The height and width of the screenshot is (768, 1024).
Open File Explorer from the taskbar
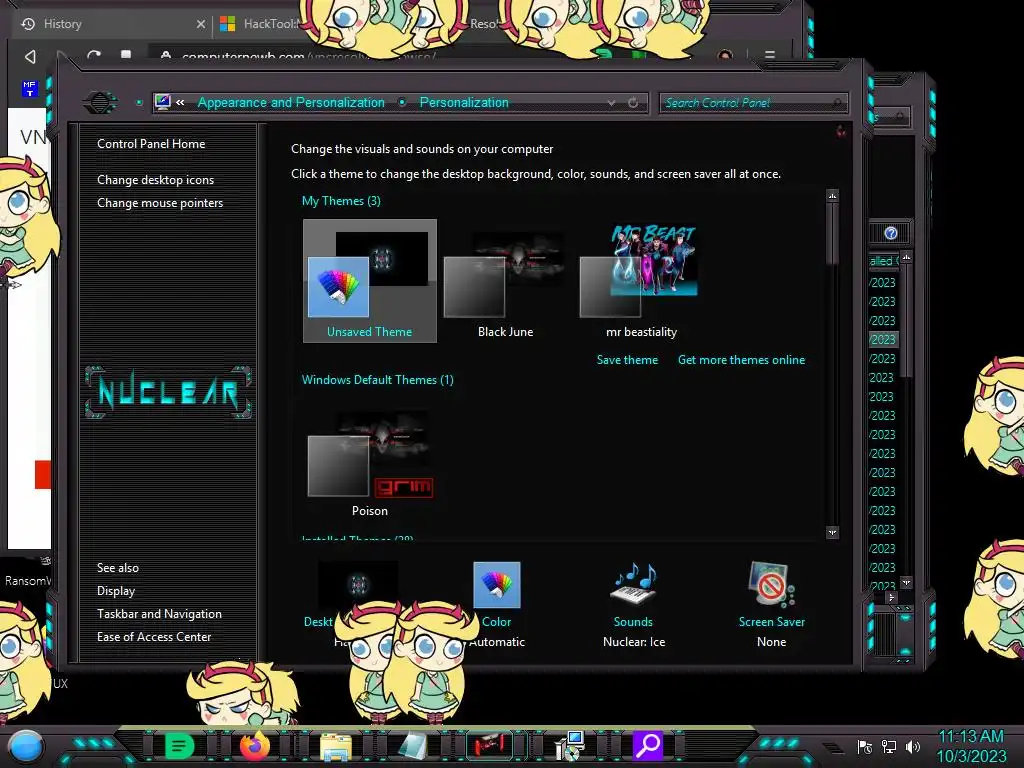pos(336,746)
